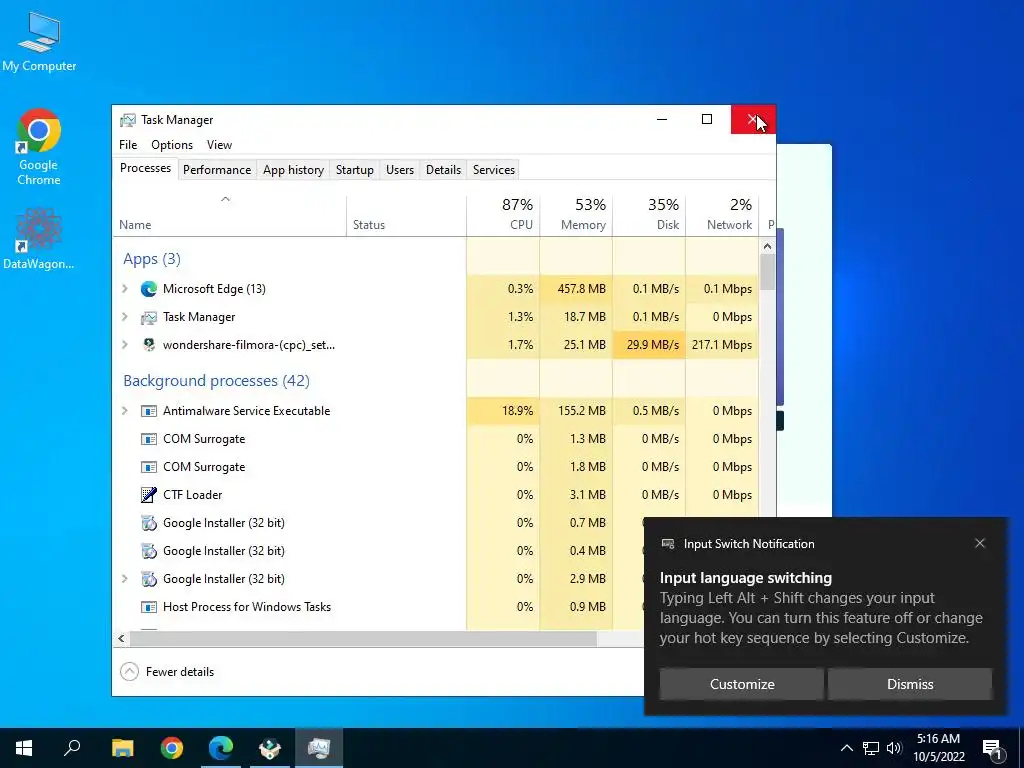Open the Google Chrome desktop shortcut
Viewport: 1024px width, 768px height.
tap(39, 147)
